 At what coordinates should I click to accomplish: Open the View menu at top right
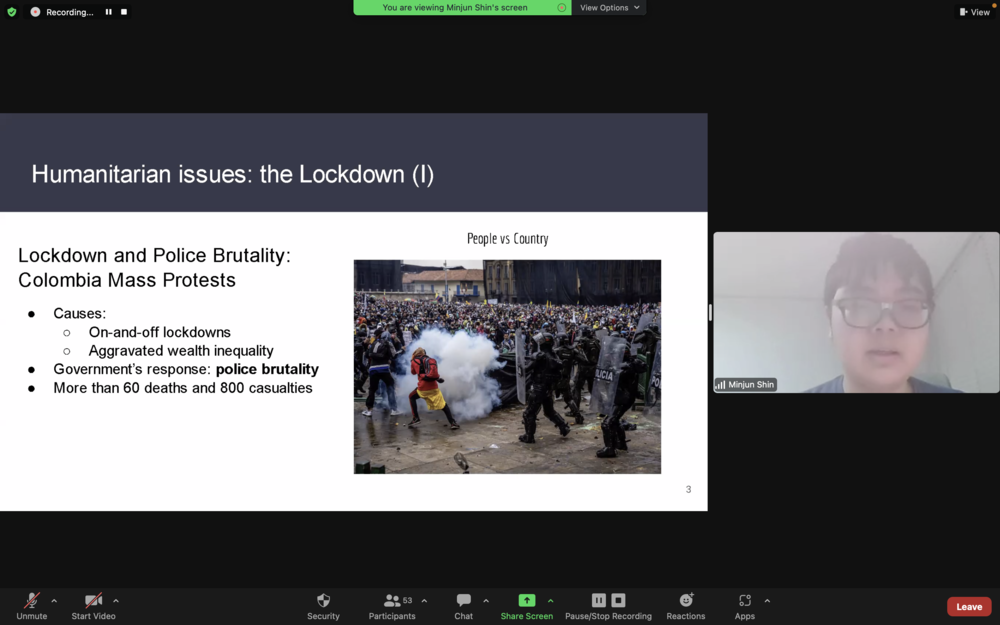click(974, 11)
